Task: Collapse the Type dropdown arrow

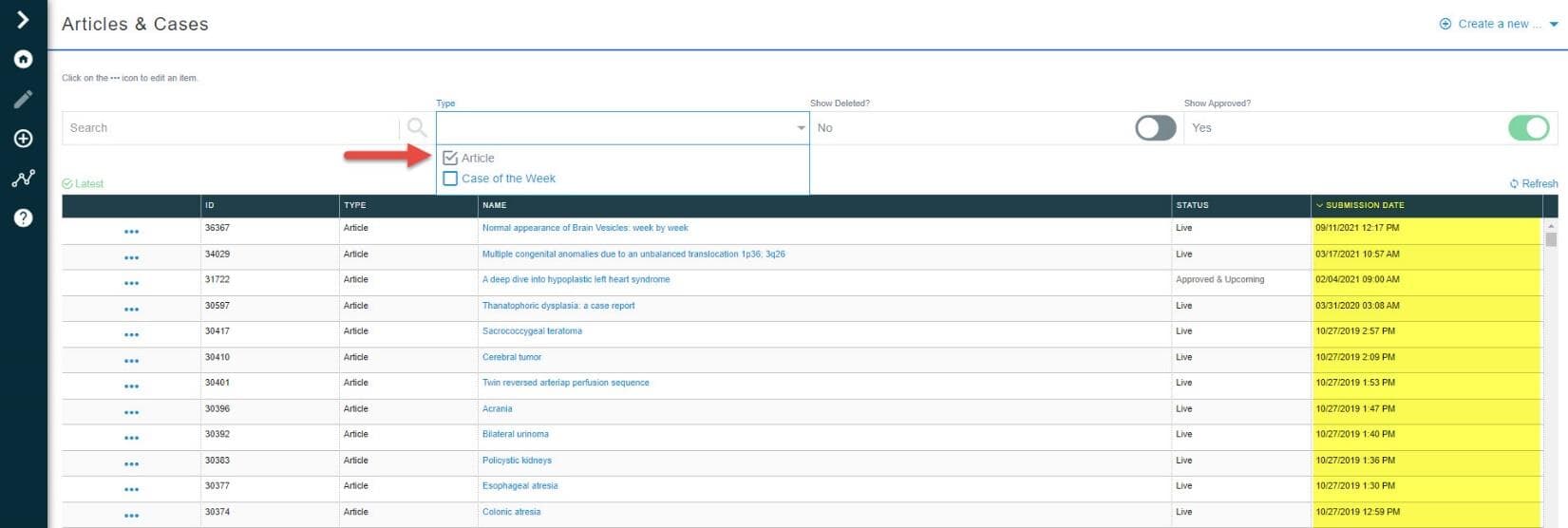Action: pyautogui.click(x=801, y=128)
